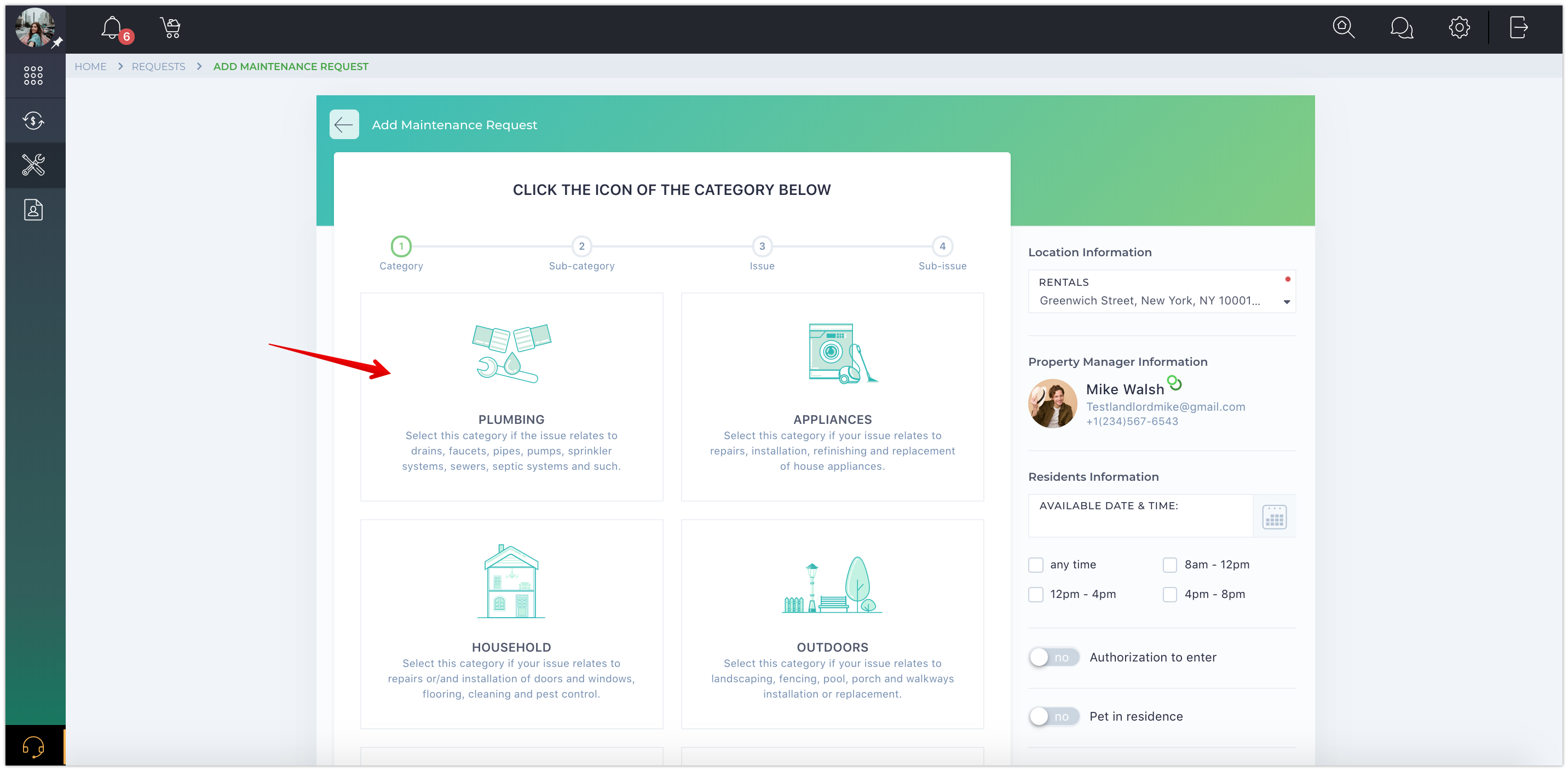The width and height of the screenshot is (1568, 771).
Task: Click the green connection status icon beside Mike Walsh
Action: tap(1174, 383)
